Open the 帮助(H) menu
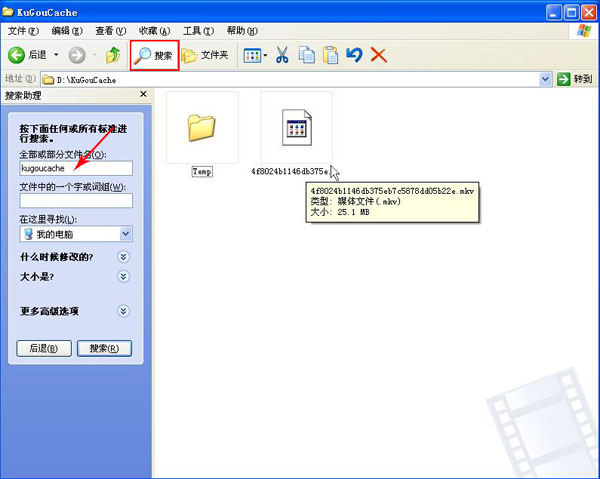This screenshot has height=479, width=600. pyautogui.click(x=242, y=31)
